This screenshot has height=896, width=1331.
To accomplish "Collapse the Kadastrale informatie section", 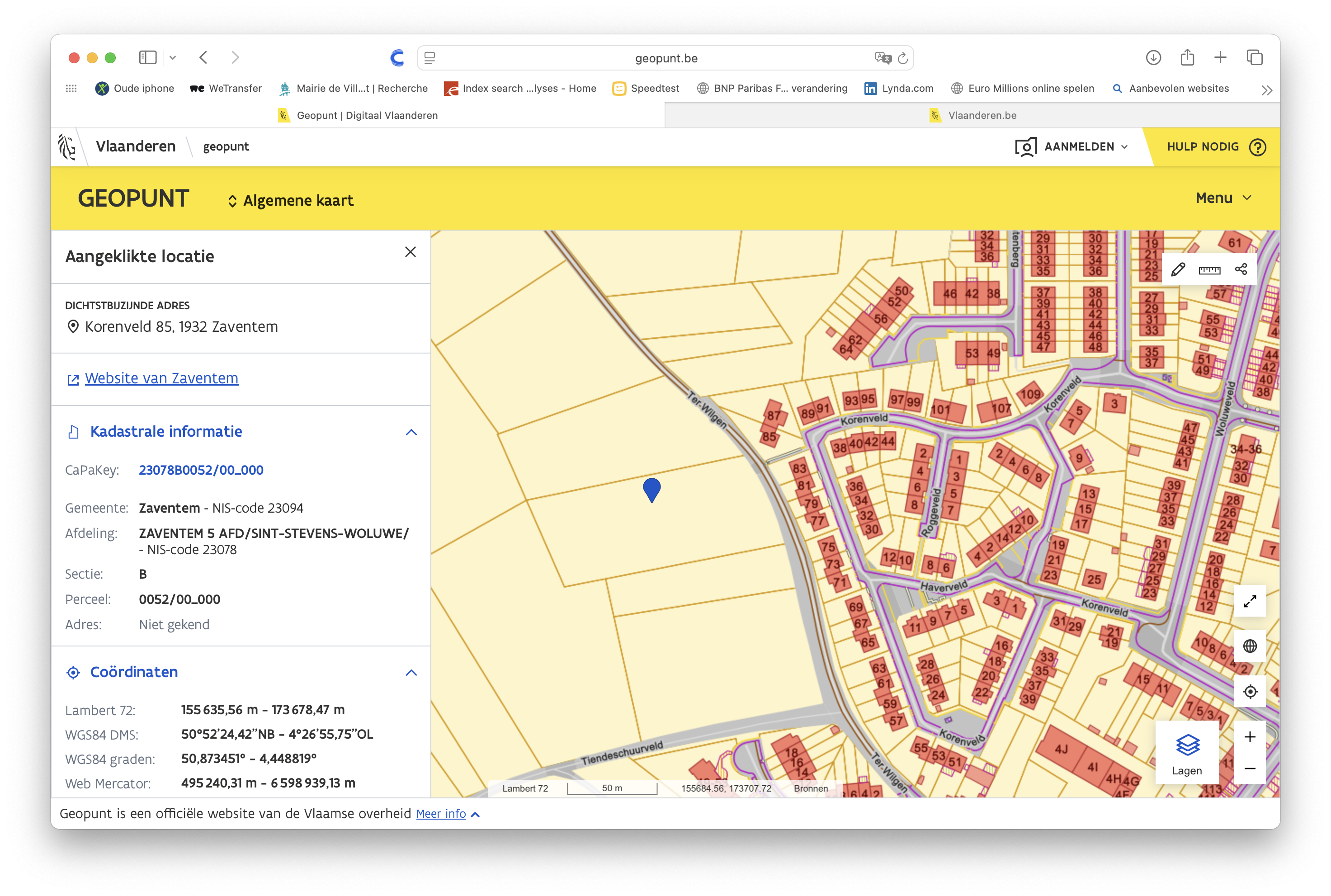I will click(411, 432).
